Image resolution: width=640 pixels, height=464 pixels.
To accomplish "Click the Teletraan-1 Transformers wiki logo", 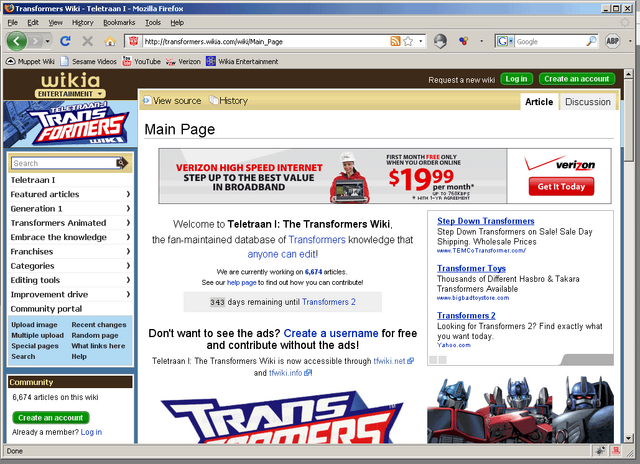I will click(70, 124).
